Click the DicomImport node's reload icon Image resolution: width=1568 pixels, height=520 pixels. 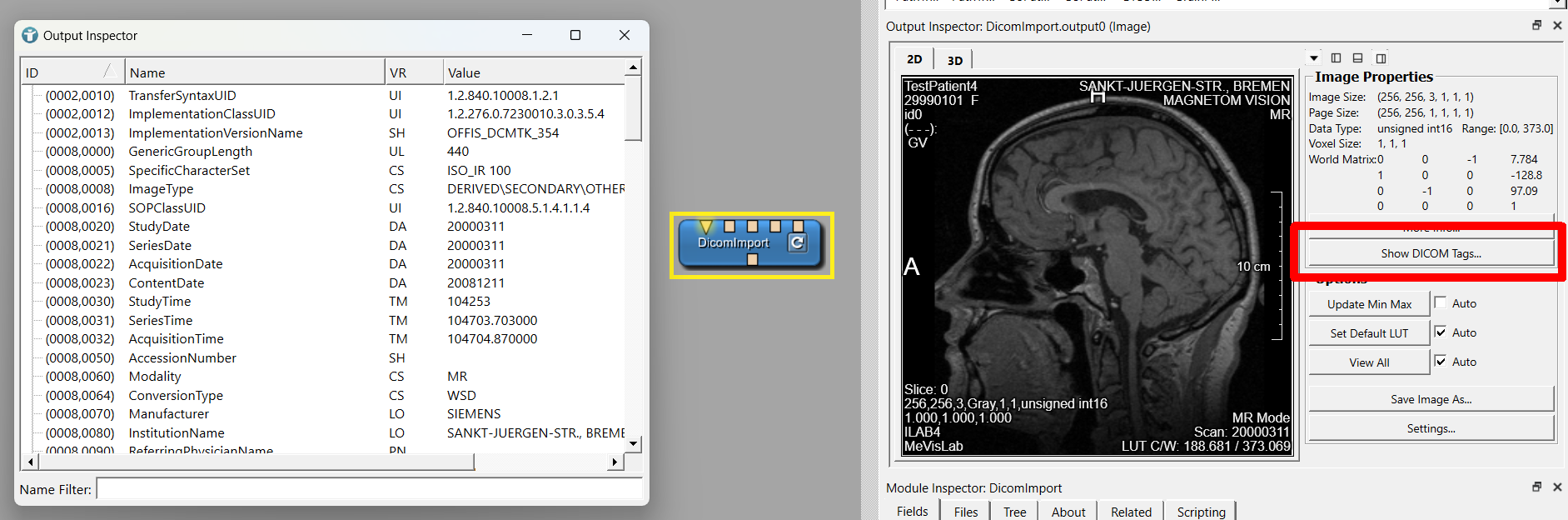[797, 242]
